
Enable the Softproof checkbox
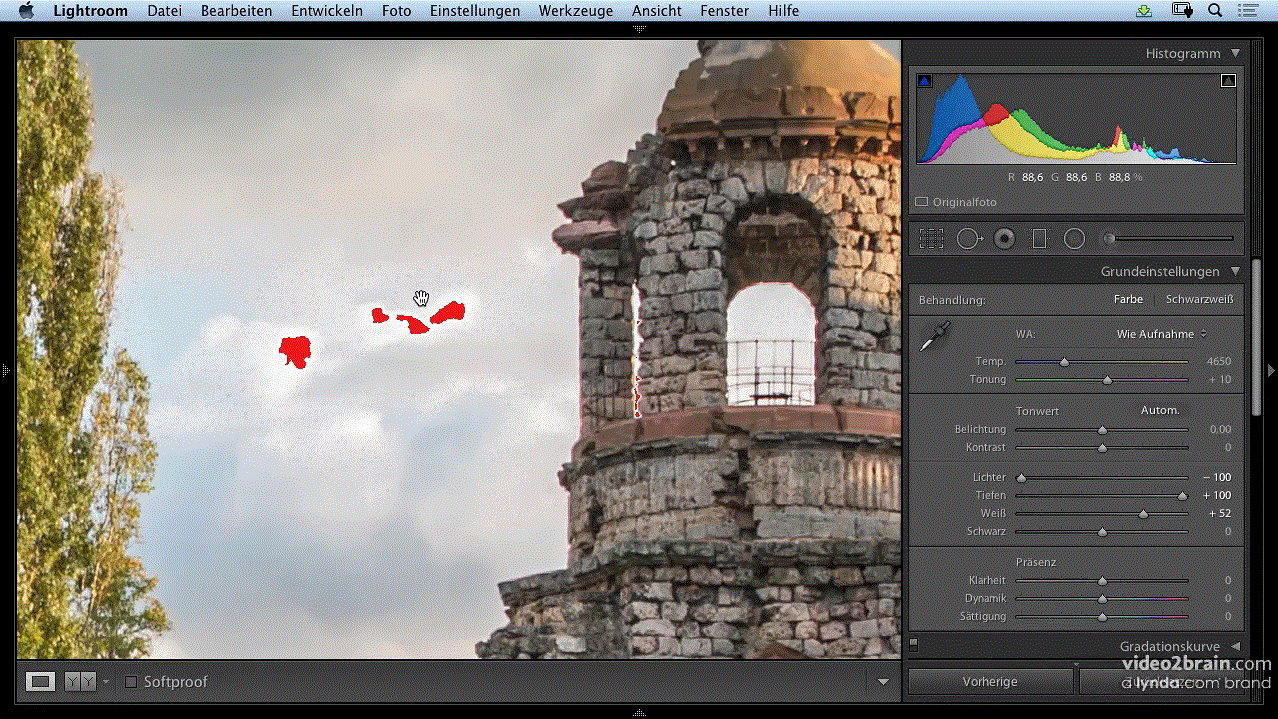[x=130, y=682]
